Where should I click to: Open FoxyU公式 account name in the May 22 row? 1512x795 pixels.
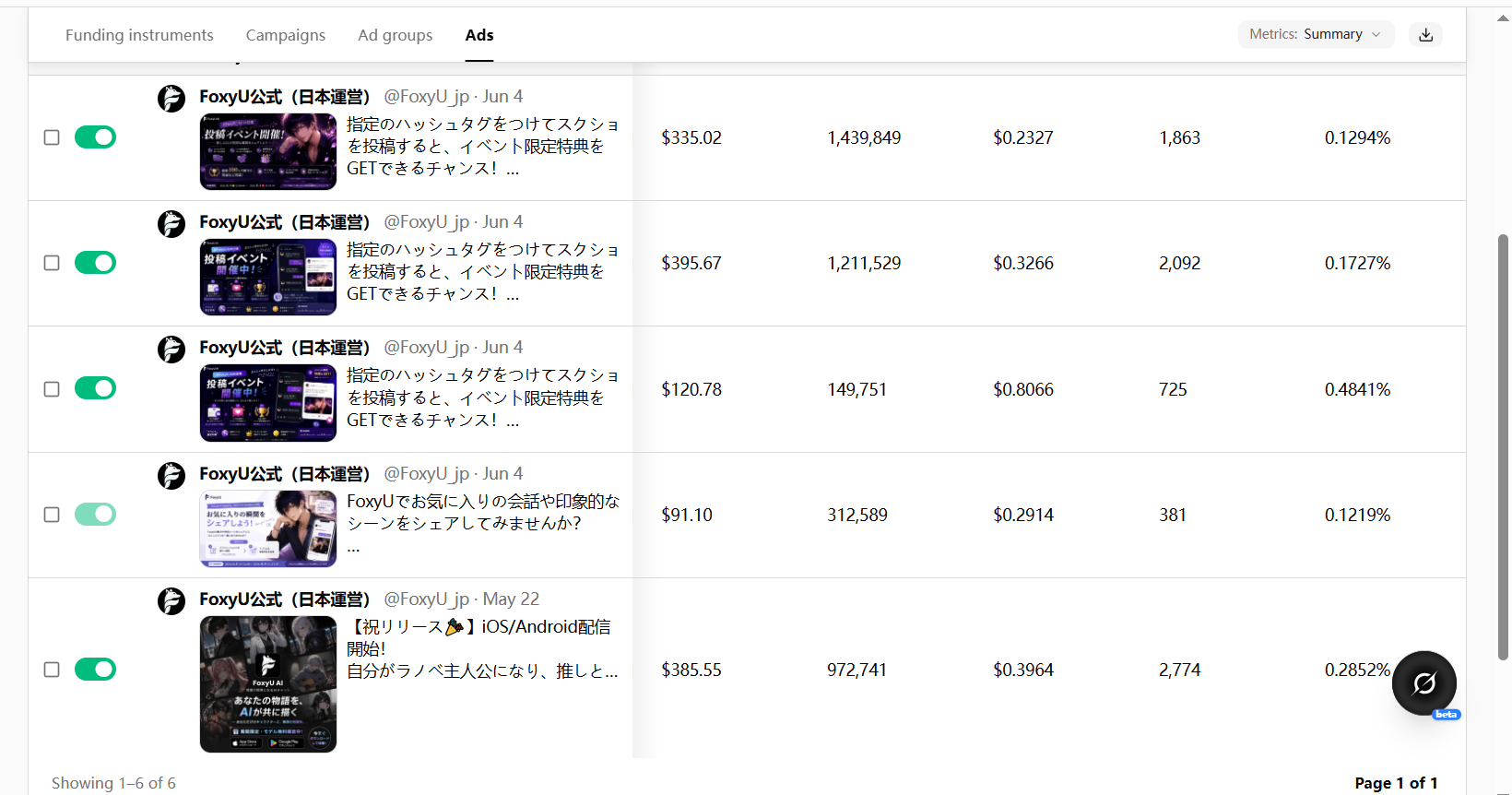click(x=285, y=599)
